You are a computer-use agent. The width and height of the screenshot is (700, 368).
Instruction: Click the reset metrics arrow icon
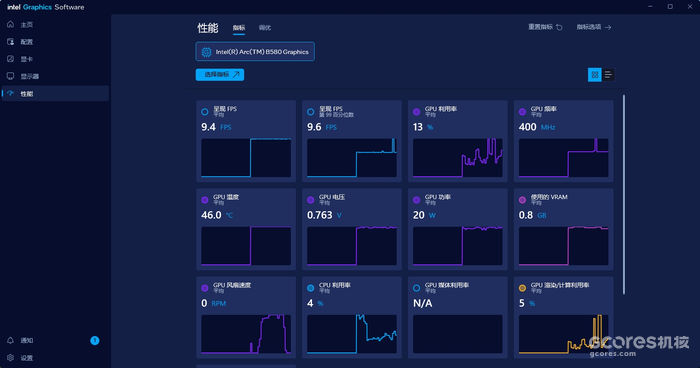click(x=559, y=27)
